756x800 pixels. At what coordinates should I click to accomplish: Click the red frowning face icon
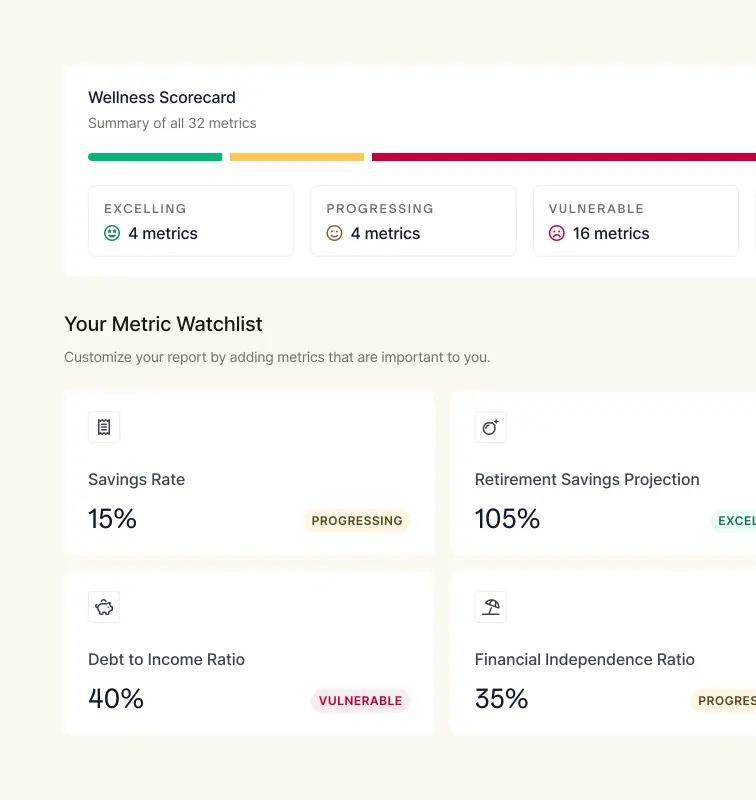point(557,233)
